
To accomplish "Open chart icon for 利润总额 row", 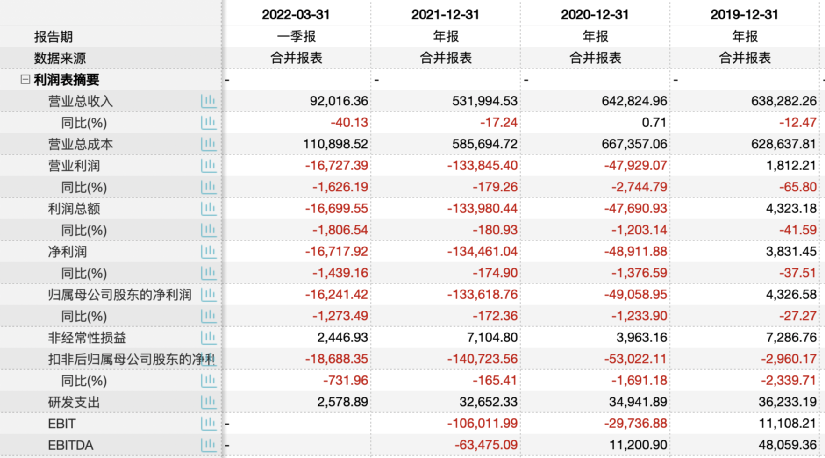I will [209, 209].
